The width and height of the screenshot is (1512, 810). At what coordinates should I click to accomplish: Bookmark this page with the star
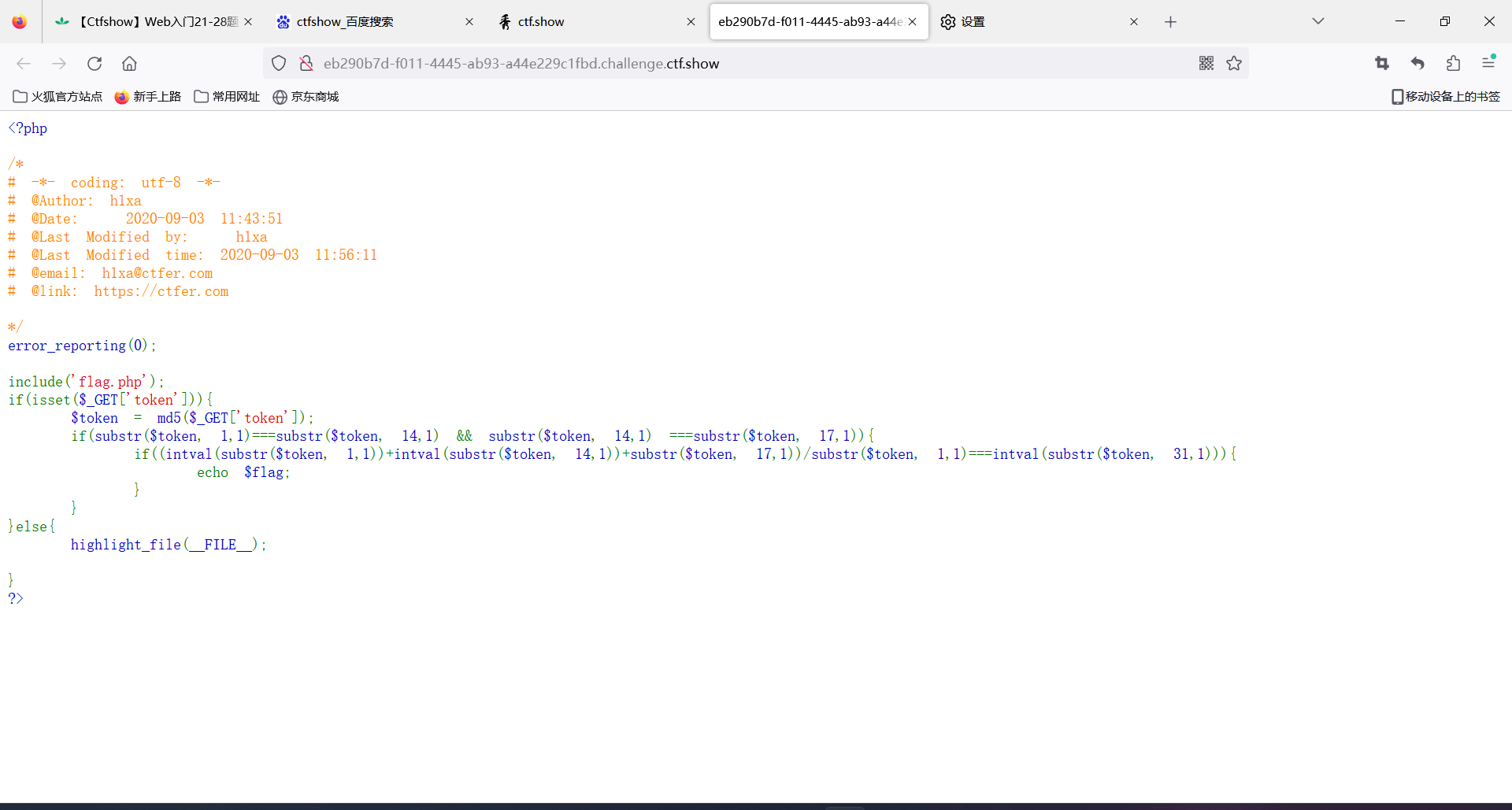pos(1234,64)
